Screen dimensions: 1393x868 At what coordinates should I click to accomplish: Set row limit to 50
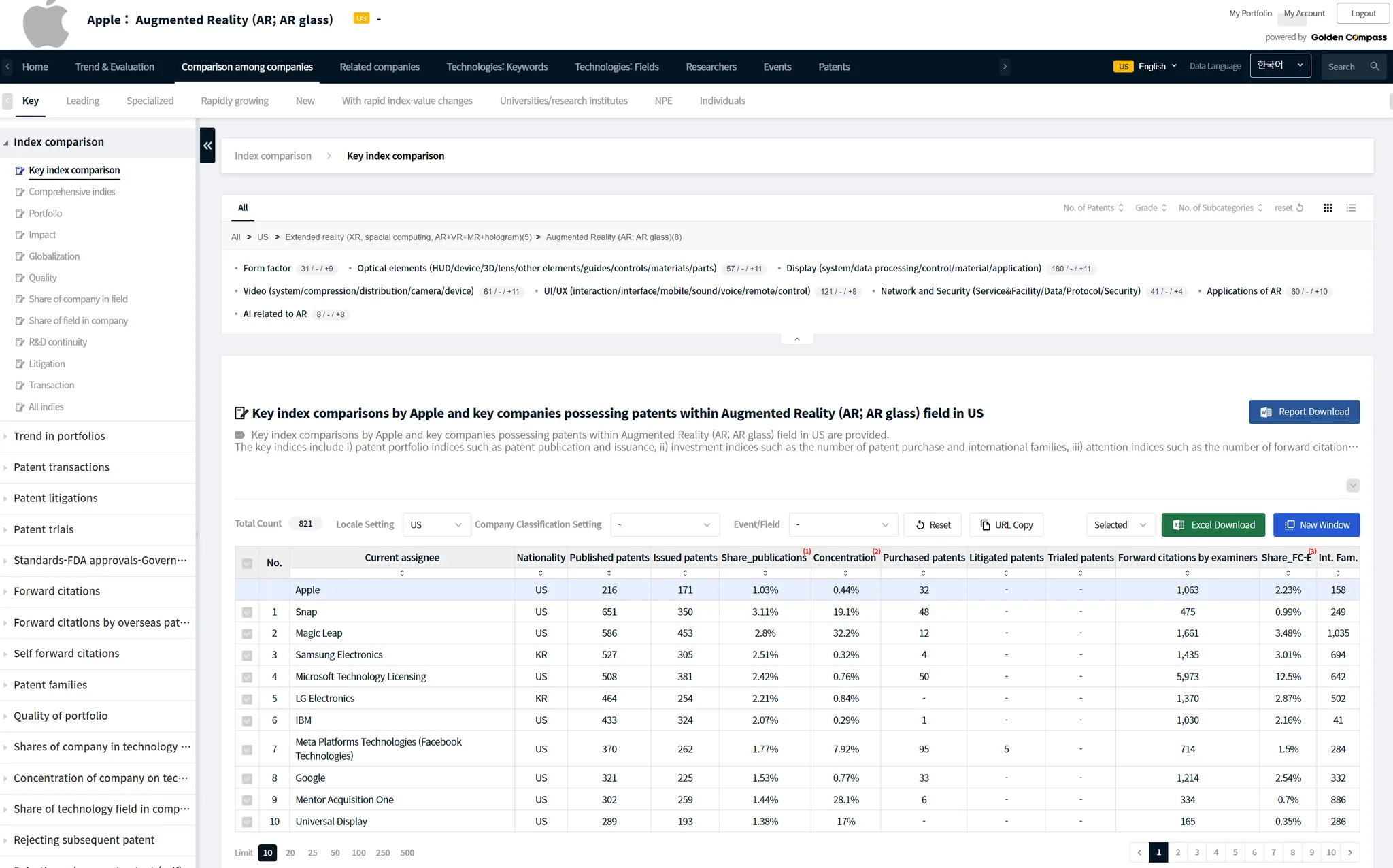(x=335, y=853)
